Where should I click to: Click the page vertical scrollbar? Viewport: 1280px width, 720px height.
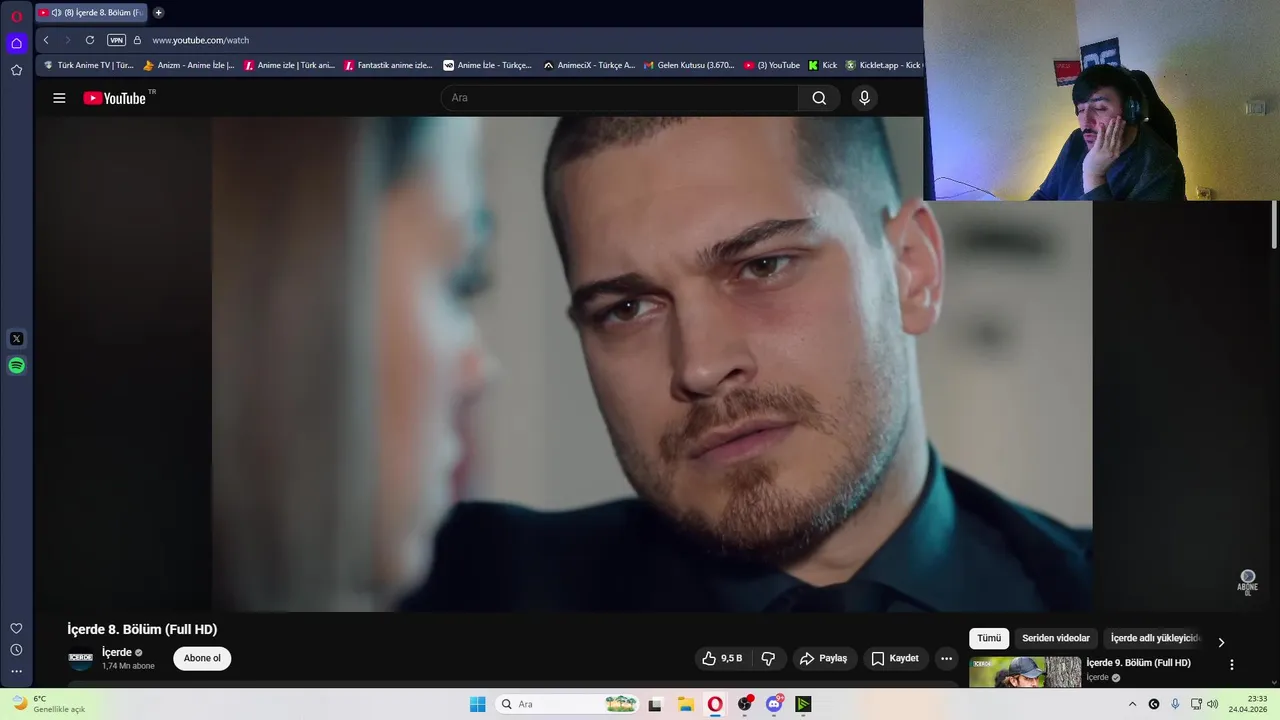pyautogui.click(x=1275, y=224)
